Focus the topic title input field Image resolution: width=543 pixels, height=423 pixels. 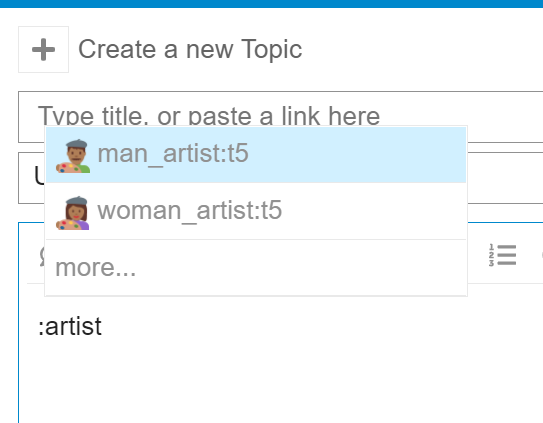(x=281, y=117)
